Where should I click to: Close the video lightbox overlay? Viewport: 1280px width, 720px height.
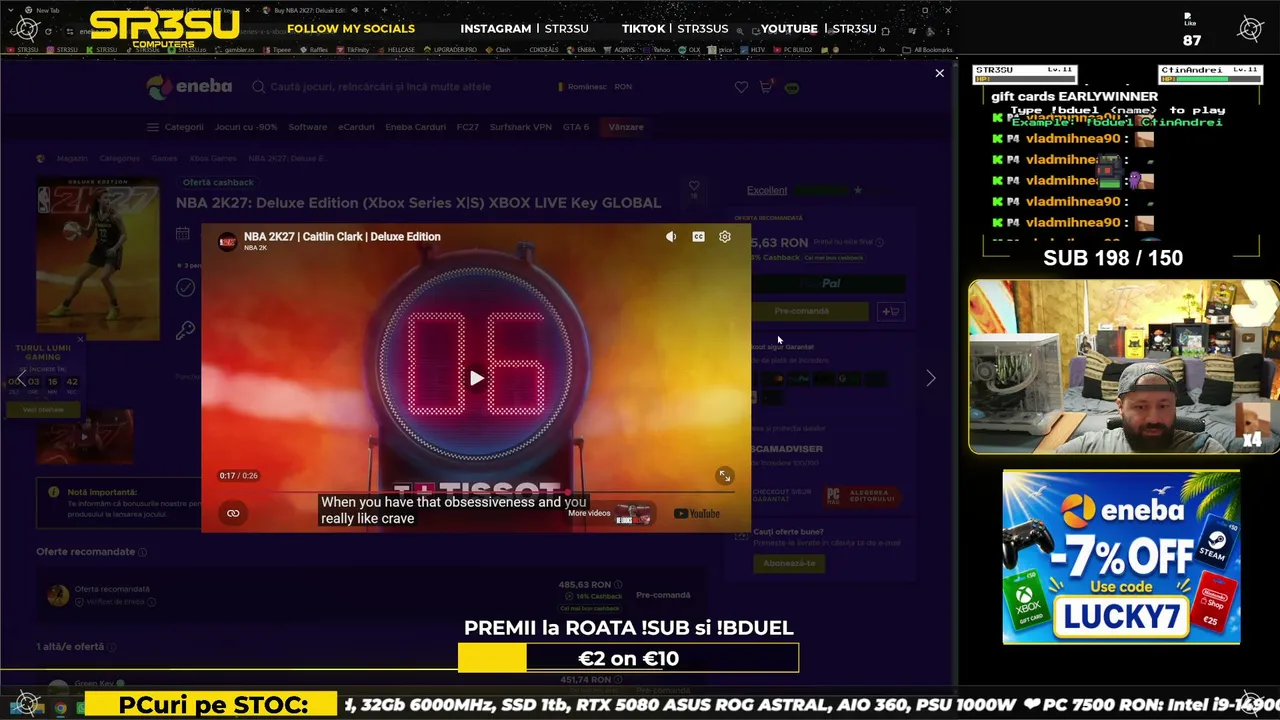click(x=939, y=73)
